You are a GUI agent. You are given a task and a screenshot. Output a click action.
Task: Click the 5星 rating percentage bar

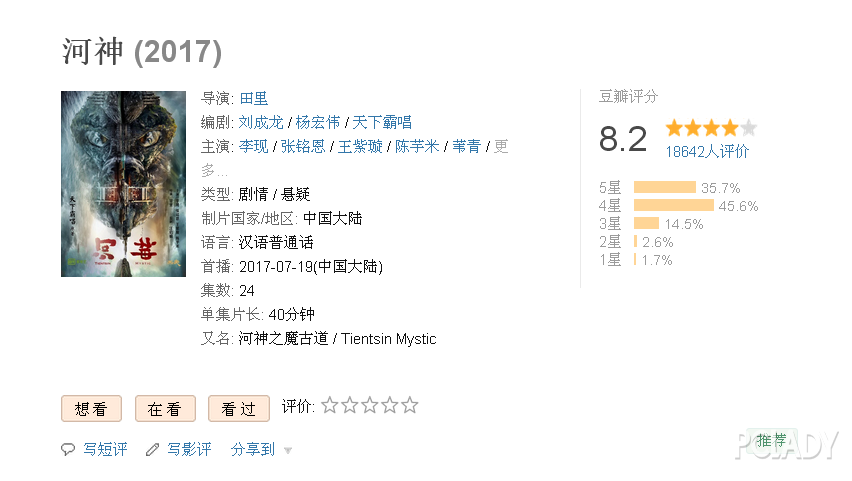tap(665, 188)
